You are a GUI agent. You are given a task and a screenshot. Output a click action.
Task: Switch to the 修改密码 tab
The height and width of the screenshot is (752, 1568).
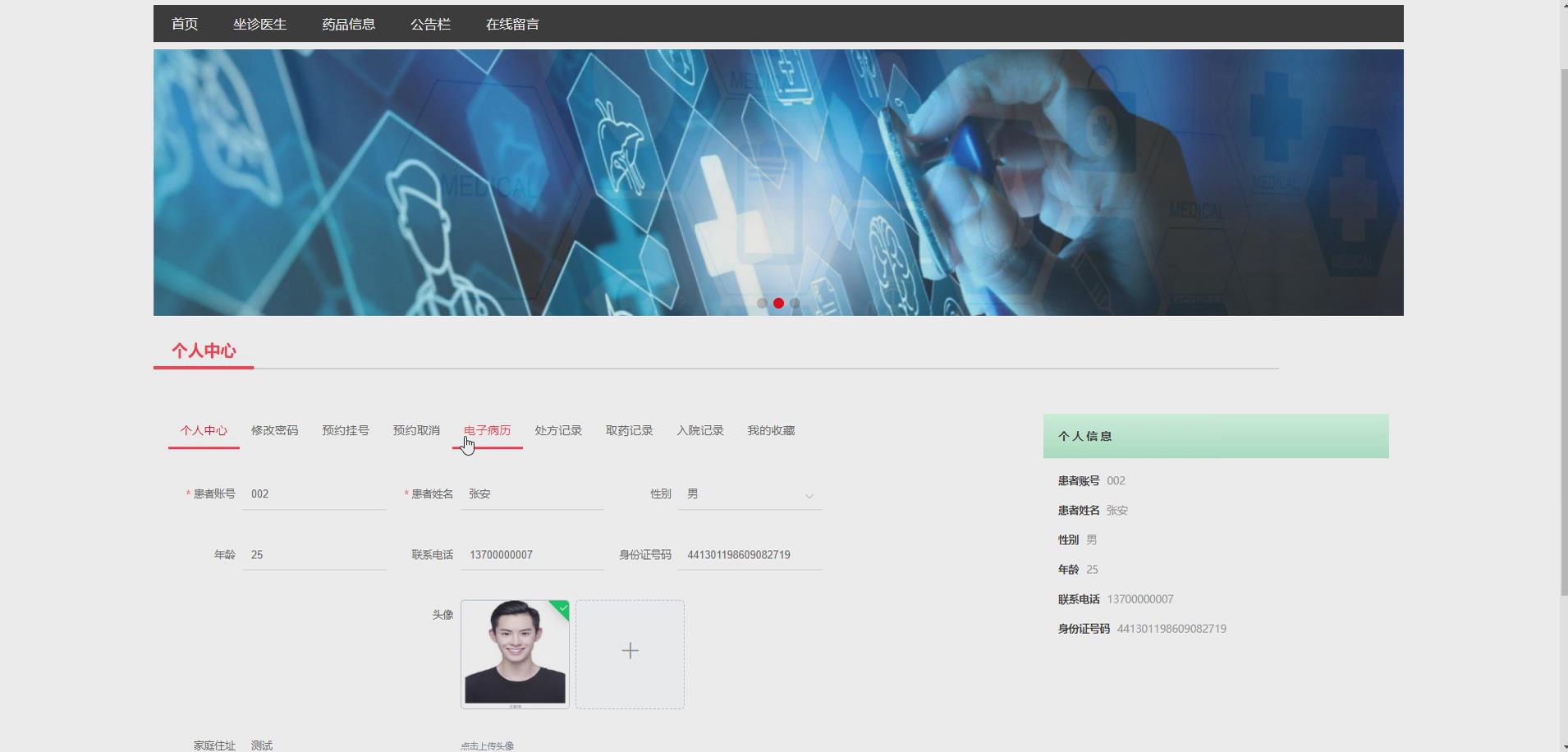click(x=274, y=430)
